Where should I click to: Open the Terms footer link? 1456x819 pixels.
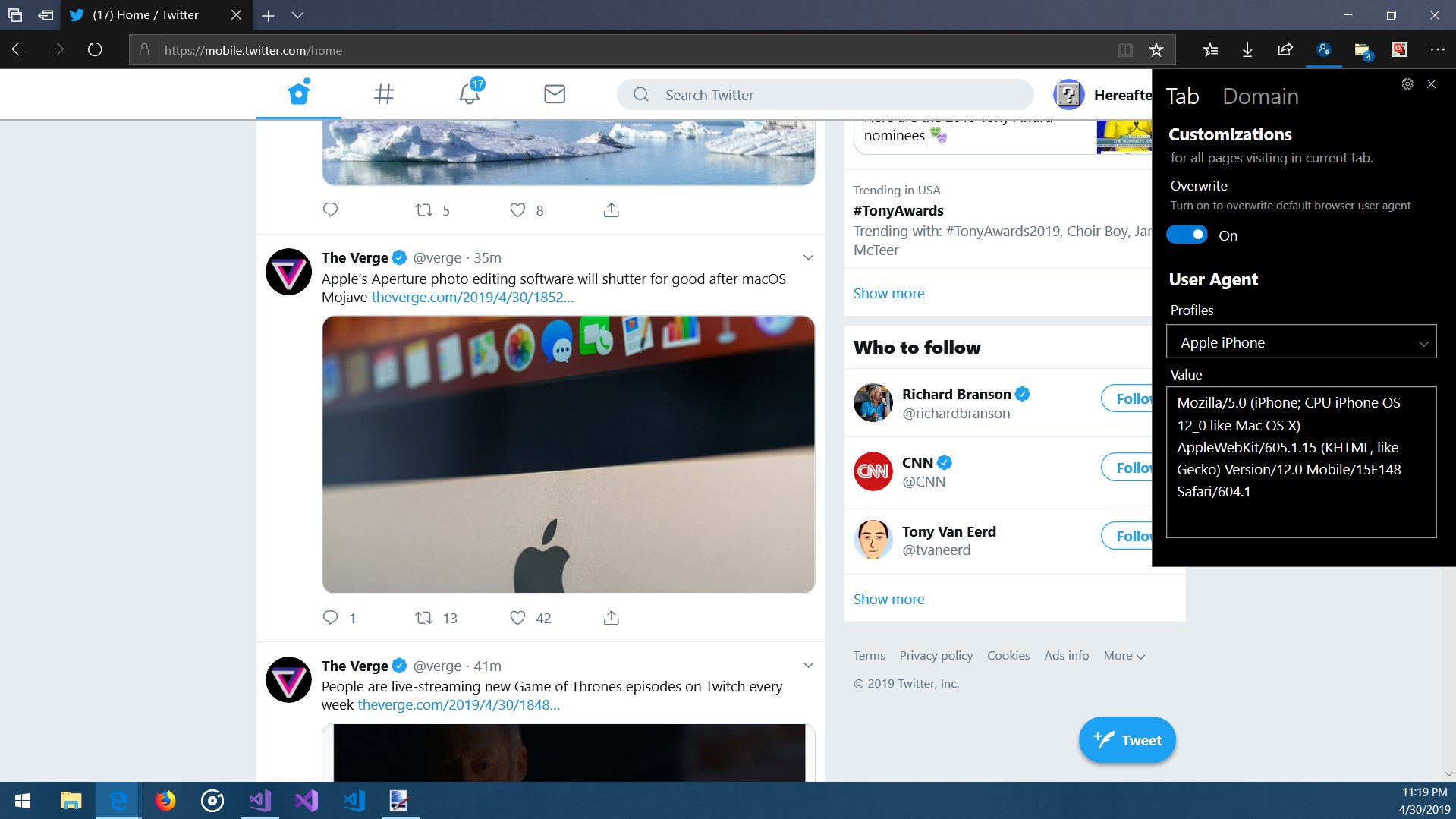click(x=869, y=656)
